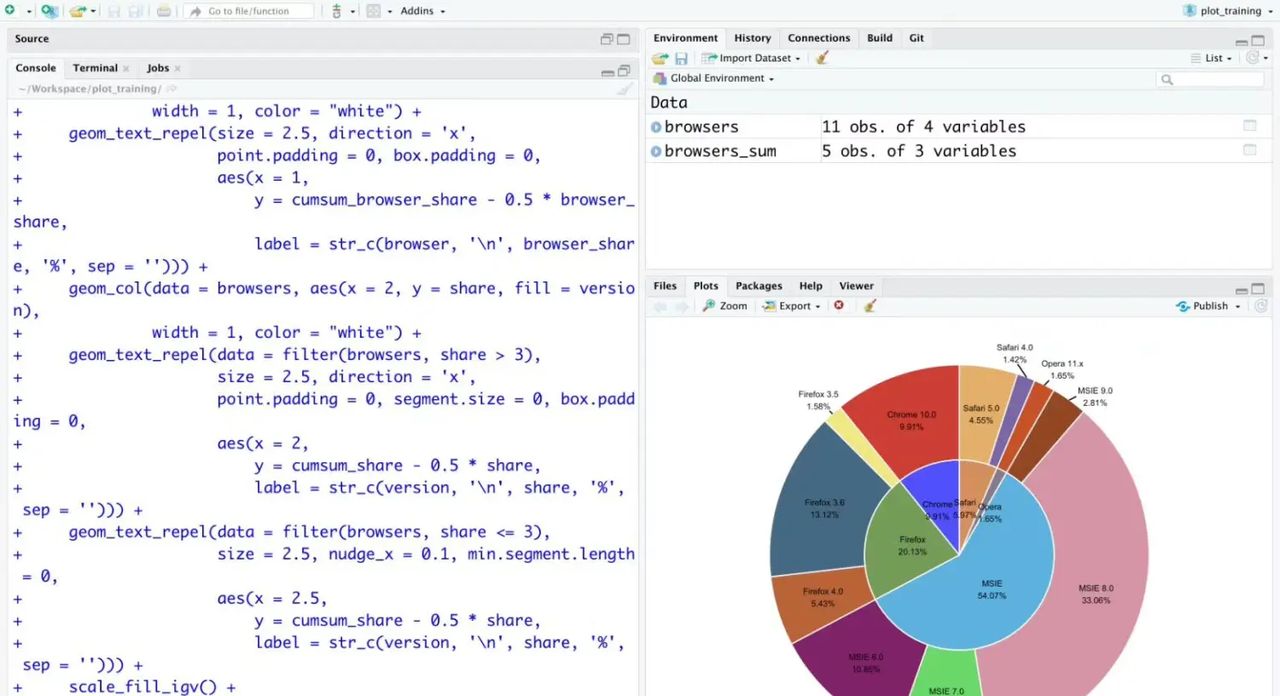Open the Export dropdown in Plots

tap(793, 306)
